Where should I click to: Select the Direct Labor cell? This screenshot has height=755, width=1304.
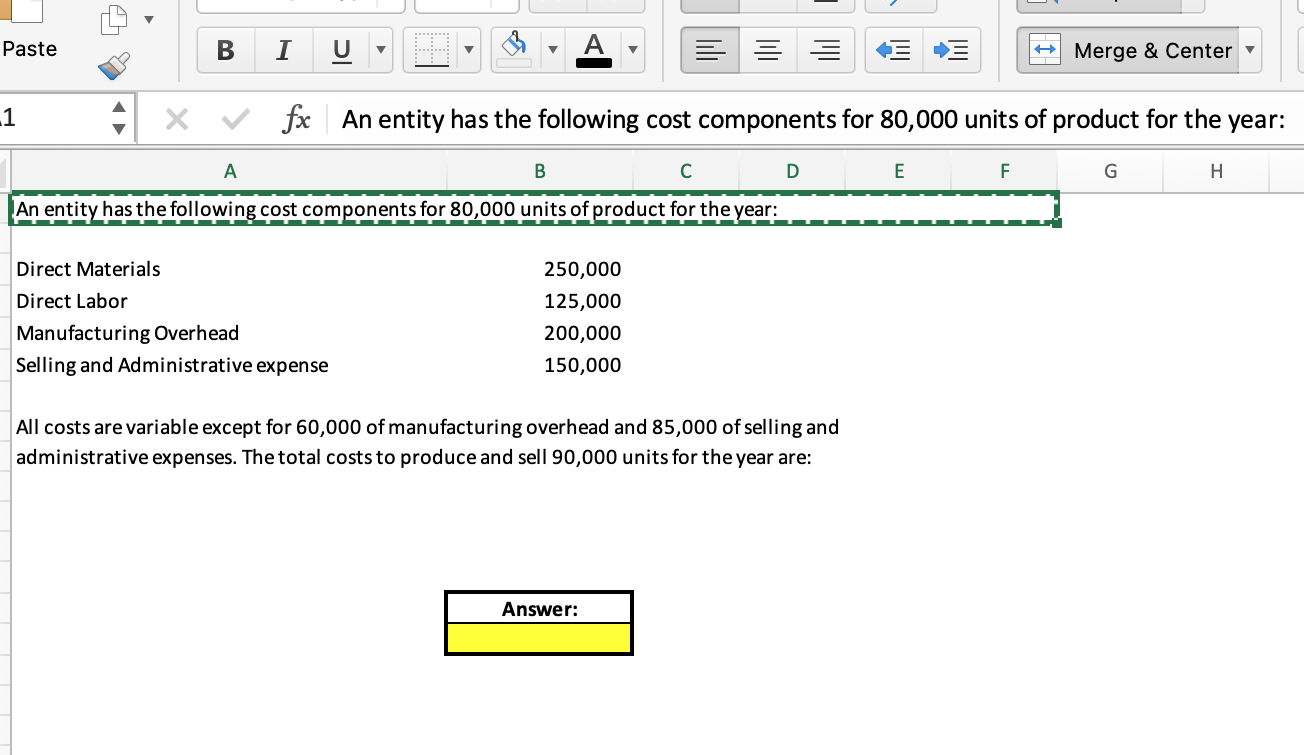click(x=229, y=301)
